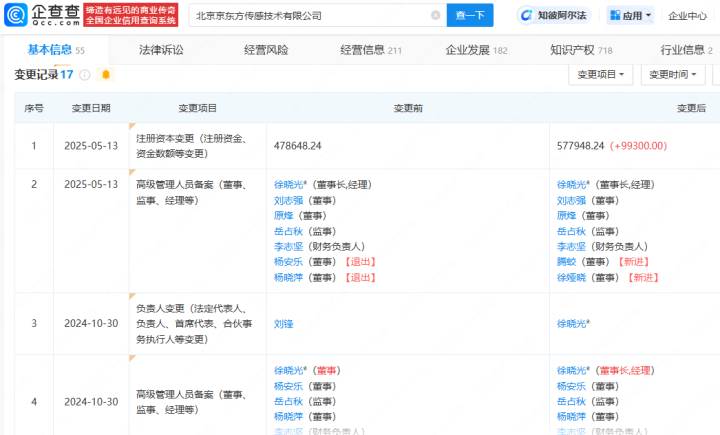The image size is (720, 435).
Task: Expand the 变更时间 filter dropdown
Action: pyautogui.click(x=673, y=74)
